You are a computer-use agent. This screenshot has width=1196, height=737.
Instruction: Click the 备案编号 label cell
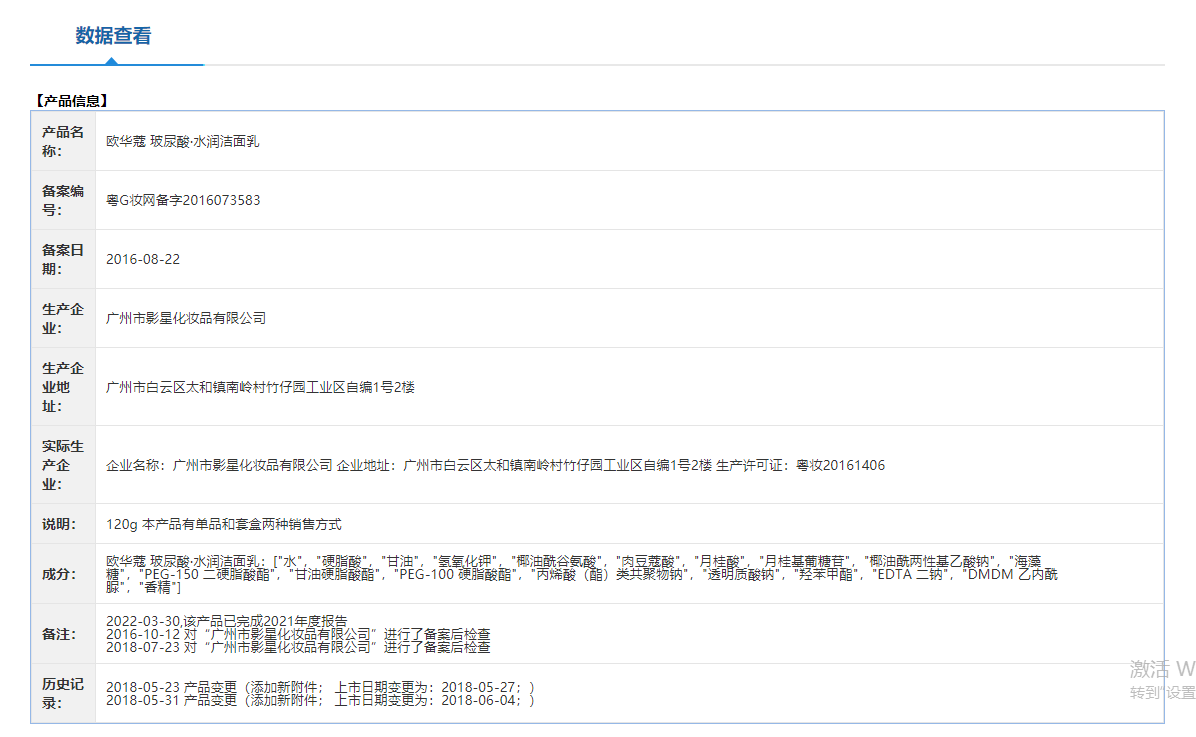pyautogui.click(x=63, y=200)
